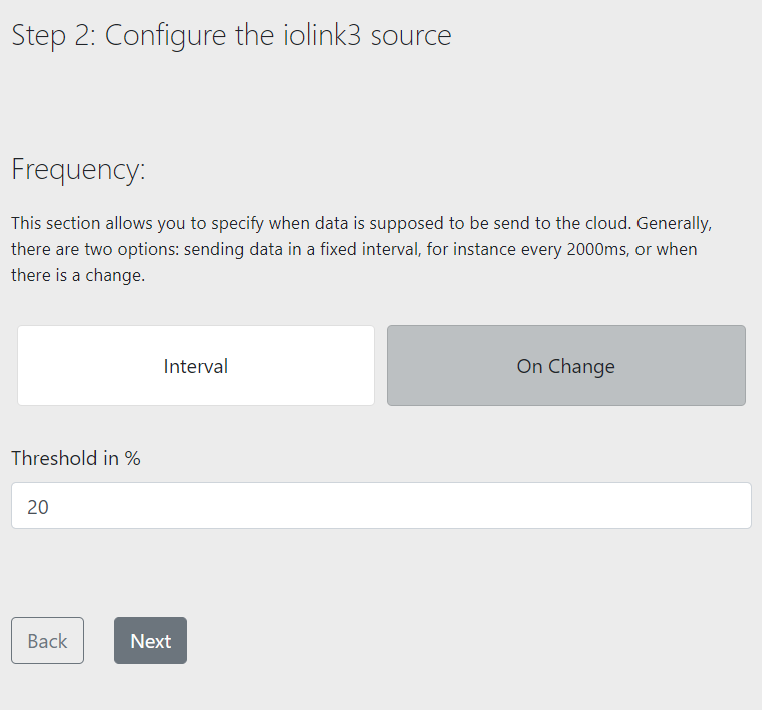Viewport: 762px width, 710px height.
Task: Click "2000ms" in the description text
Action: (597, 248)
